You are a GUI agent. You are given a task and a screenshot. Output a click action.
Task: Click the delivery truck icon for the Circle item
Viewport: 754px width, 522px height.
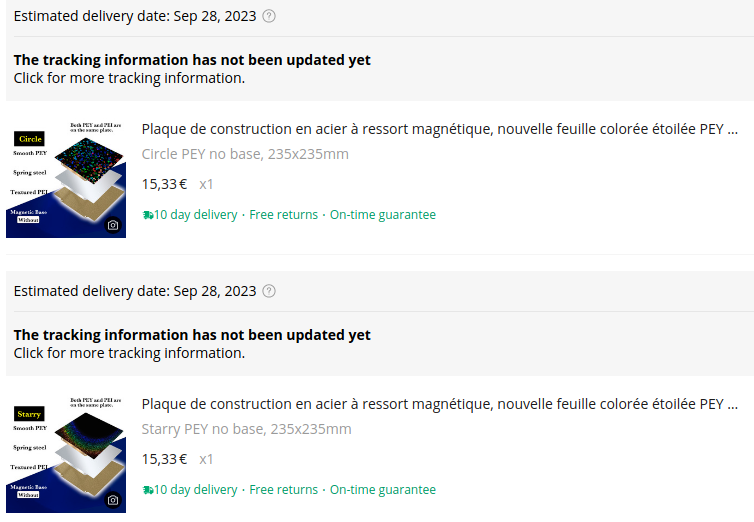point(148,215)
